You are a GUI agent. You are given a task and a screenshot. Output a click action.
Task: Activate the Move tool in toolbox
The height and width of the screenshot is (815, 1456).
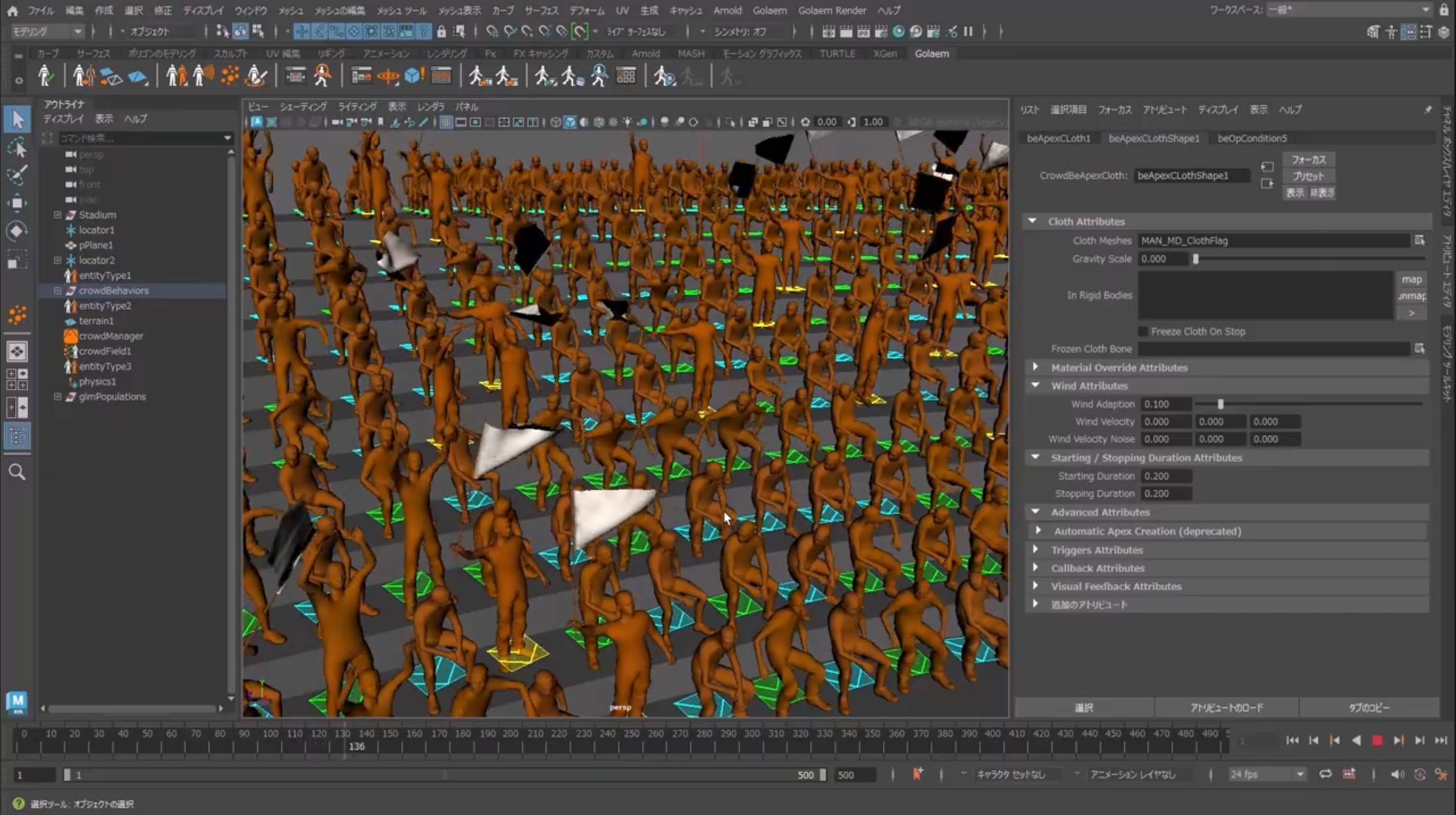[17, 203]
